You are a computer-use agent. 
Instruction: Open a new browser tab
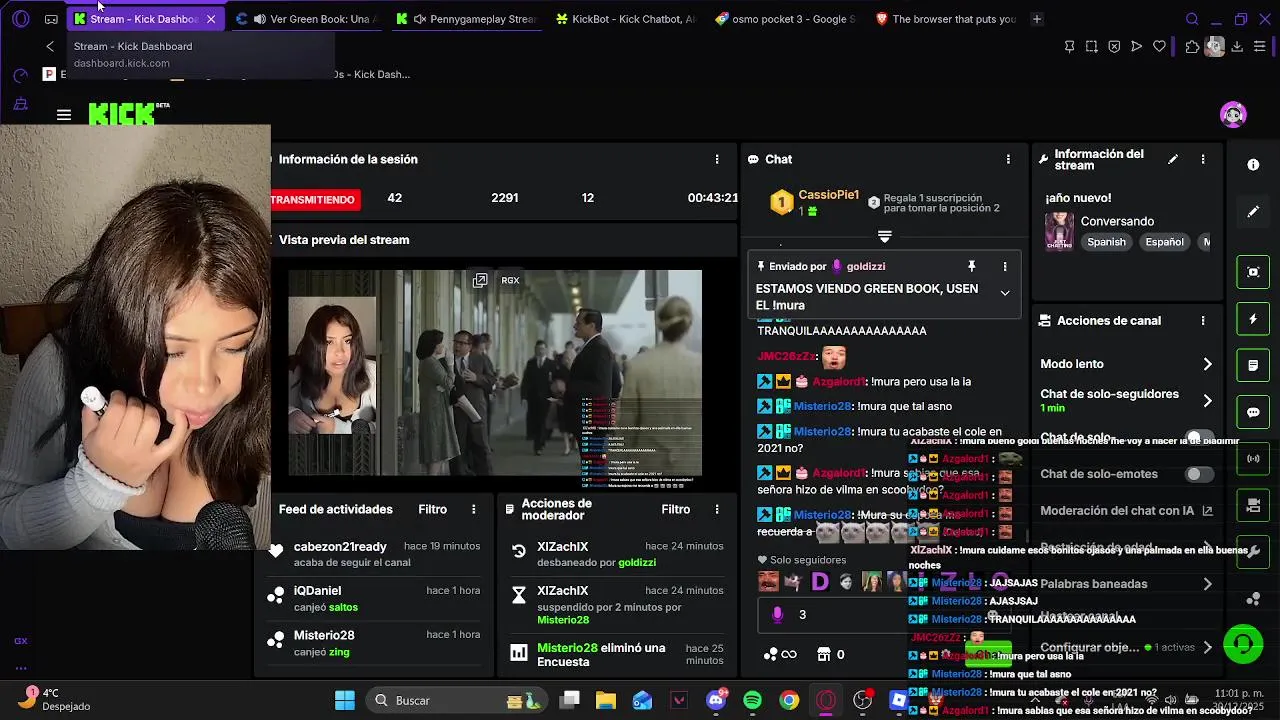point(1037,19)
